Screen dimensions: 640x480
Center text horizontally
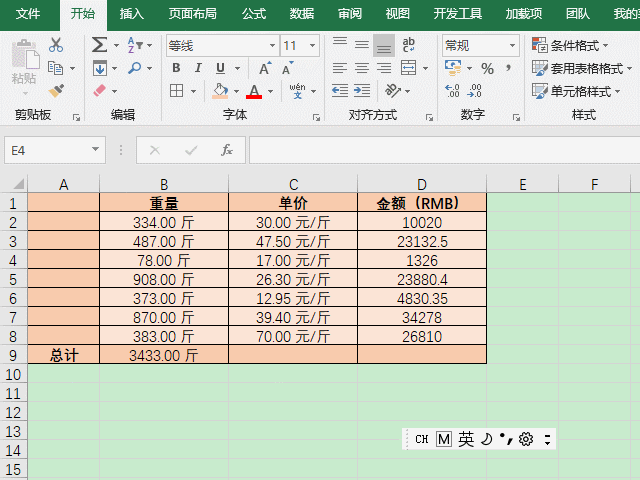[362, 68]
